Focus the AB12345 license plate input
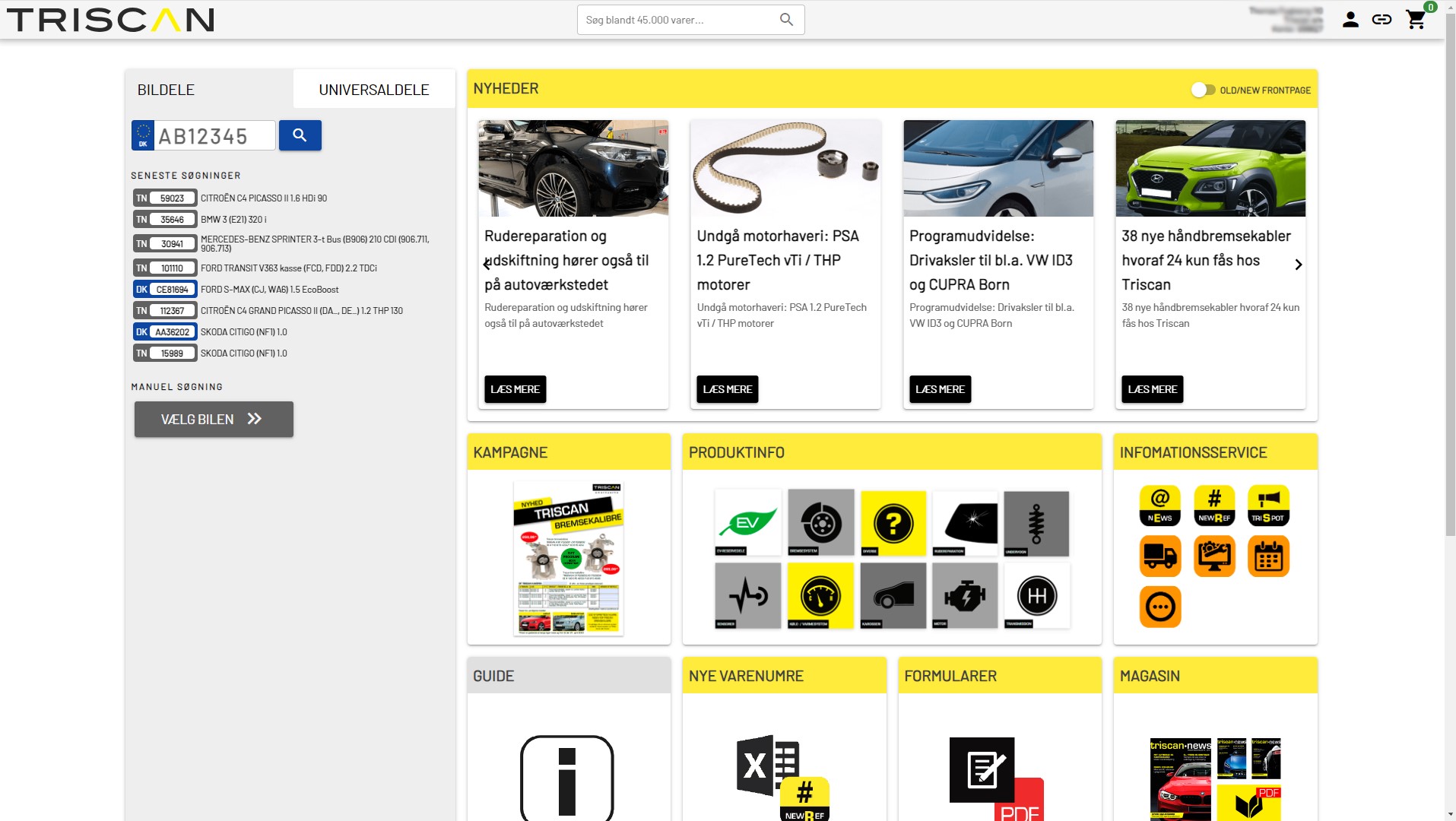The height and width of the screenshot is (821, 1456). pyautogui.click(x=214, y=135)
